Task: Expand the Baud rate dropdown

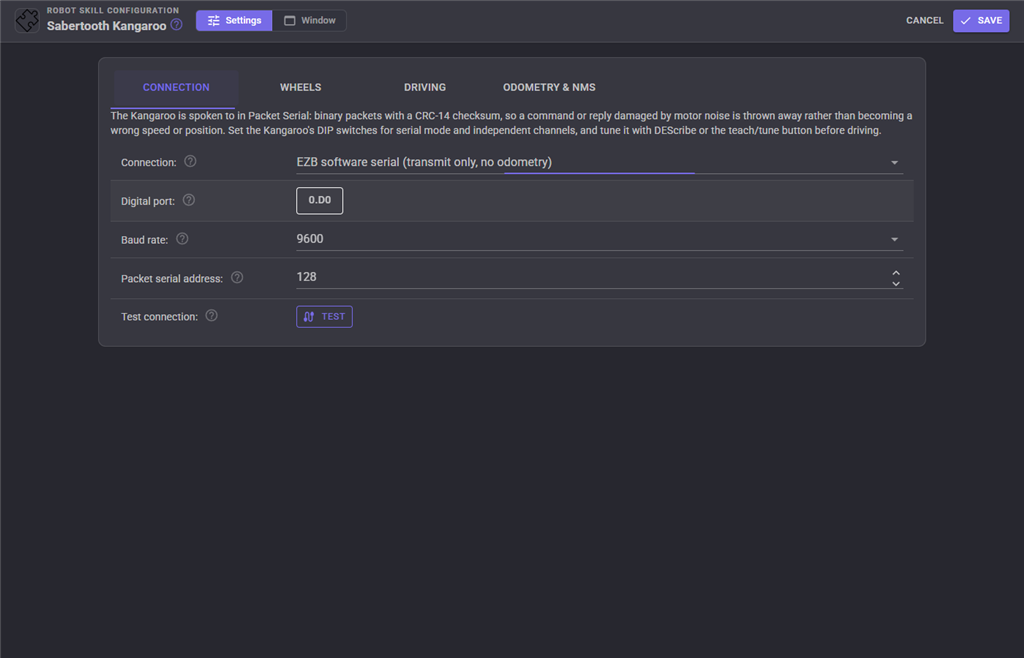Action: pos(600,240)
